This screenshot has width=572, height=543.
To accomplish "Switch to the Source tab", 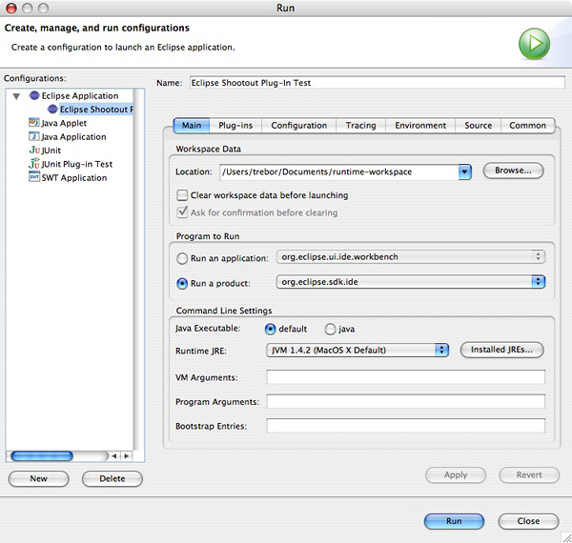I will point(478,125).
